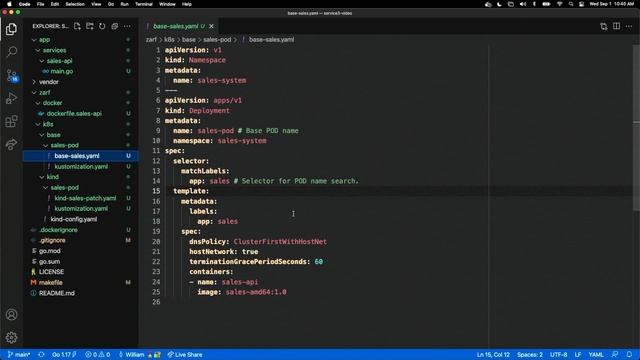
Task: Change language mode via YAML indicator
Action: tap(596, 354)
